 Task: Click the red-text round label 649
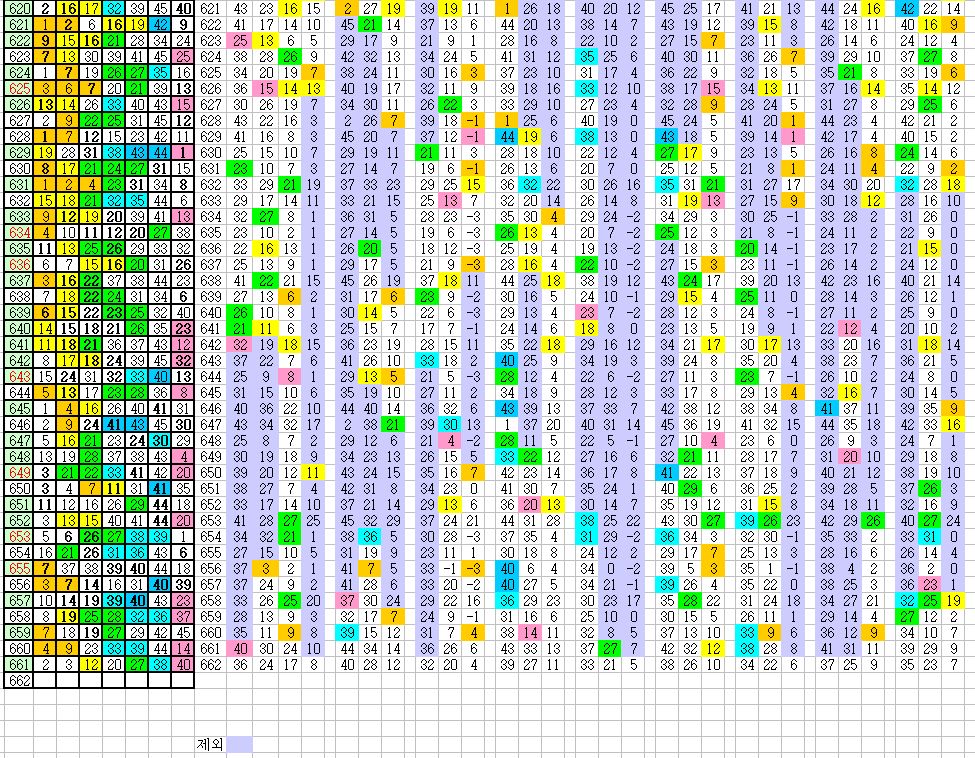pyautogui.click(x=18, y=473)
